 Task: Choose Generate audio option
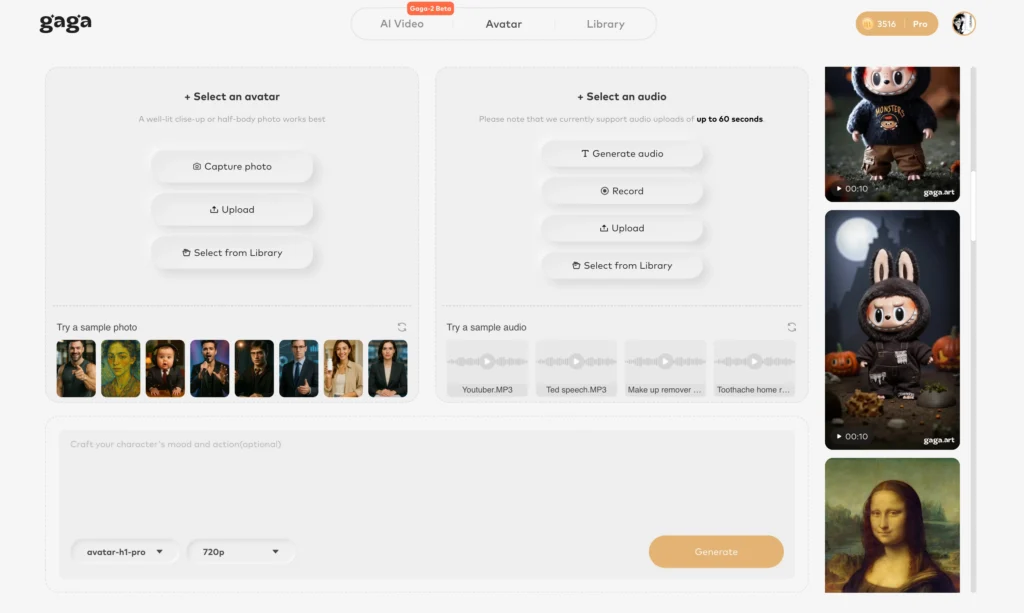[x=622, y=154]
